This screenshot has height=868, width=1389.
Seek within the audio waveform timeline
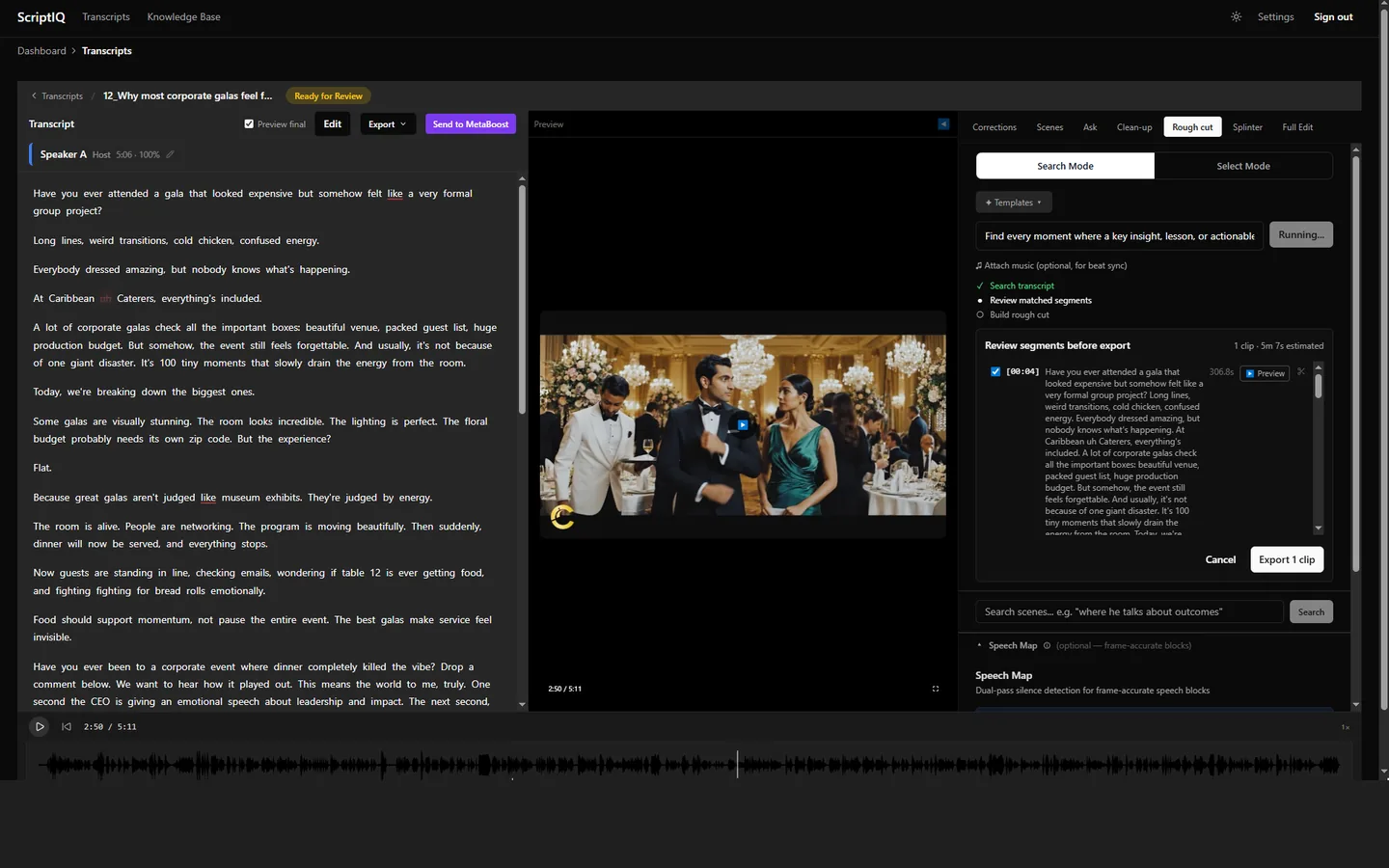pos(690,765)
